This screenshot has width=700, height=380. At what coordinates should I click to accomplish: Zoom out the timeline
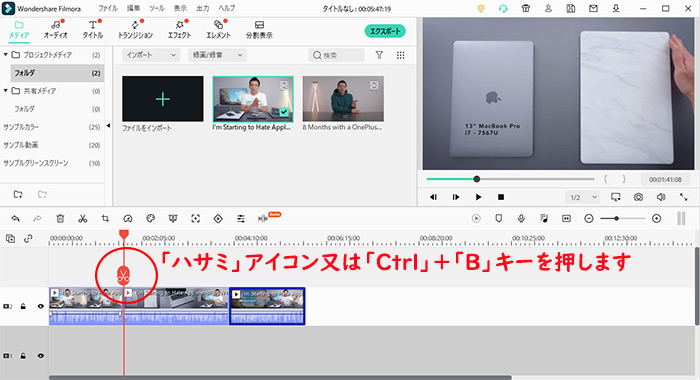click(x=589, y=218)
